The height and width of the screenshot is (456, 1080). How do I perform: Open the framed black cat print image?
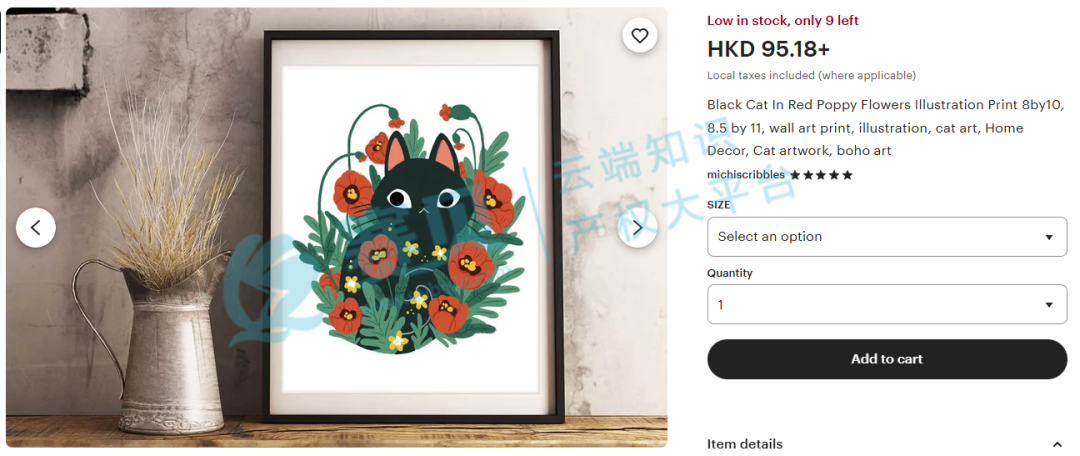coord(412,227)
